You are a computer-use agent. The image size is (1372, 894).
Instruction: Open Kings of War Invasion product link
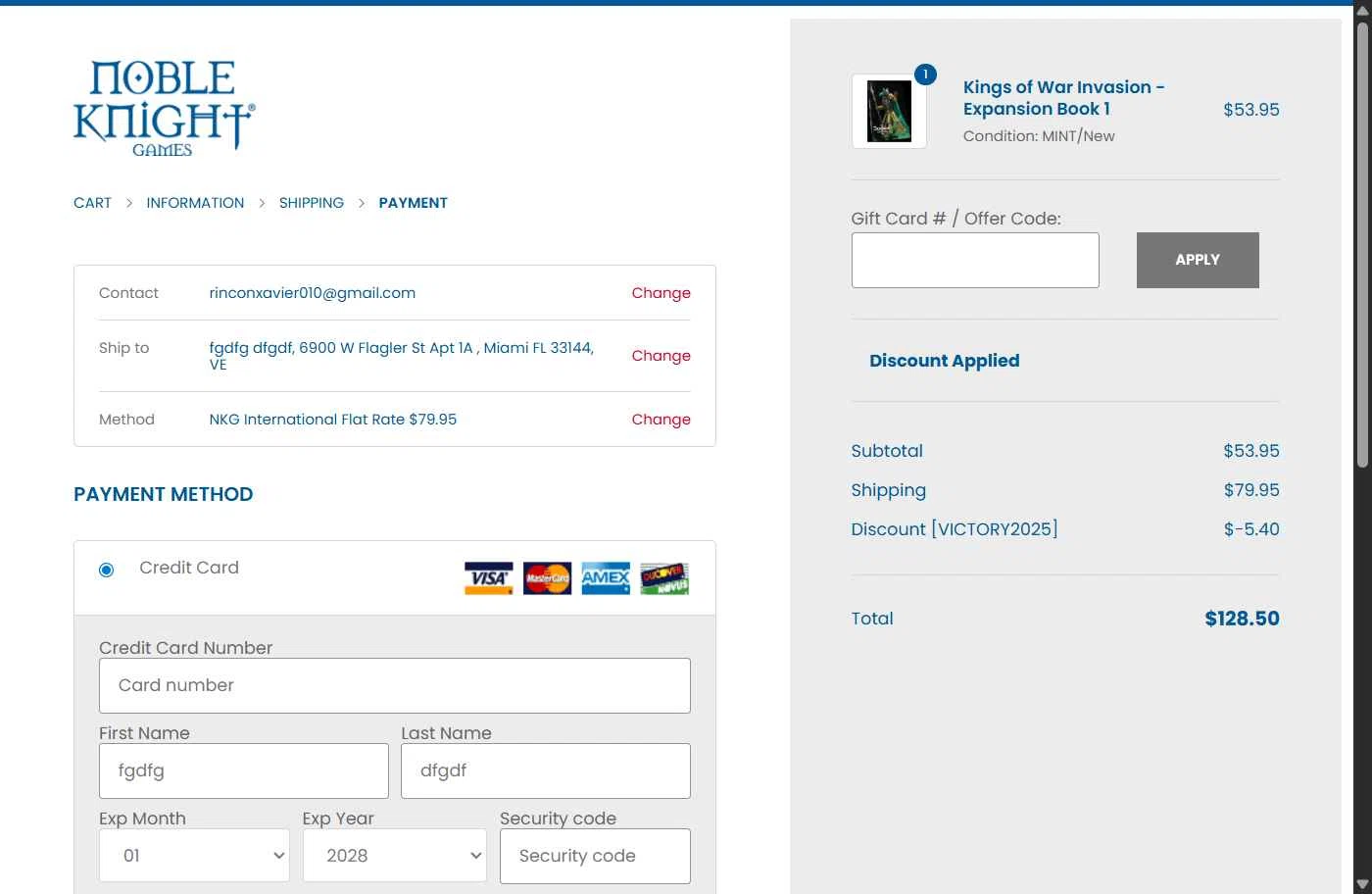(1063, 98)
